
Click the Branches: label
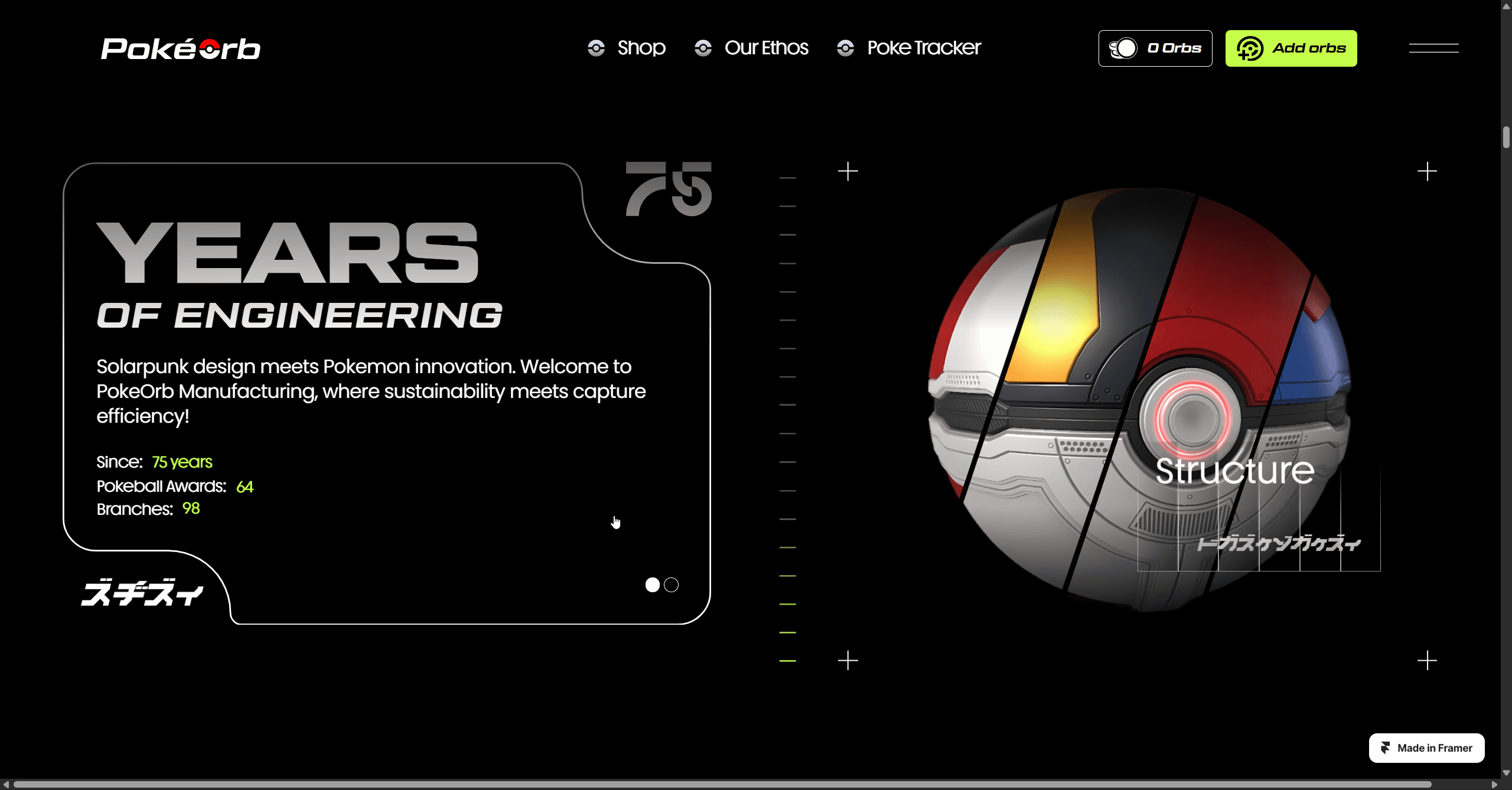(x=135, y=509)
